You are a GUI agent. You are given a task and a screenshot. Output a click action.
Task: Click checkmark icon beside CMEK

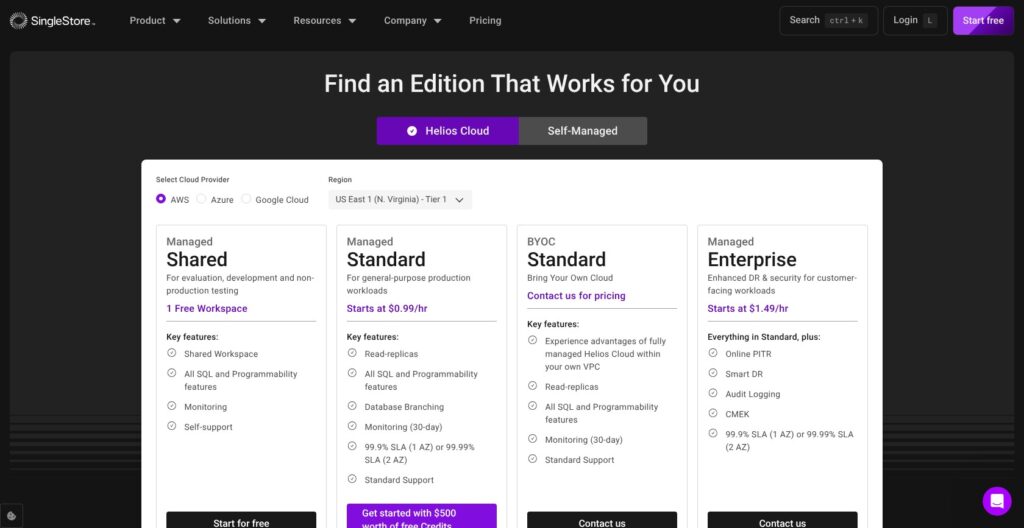[713, 413]
